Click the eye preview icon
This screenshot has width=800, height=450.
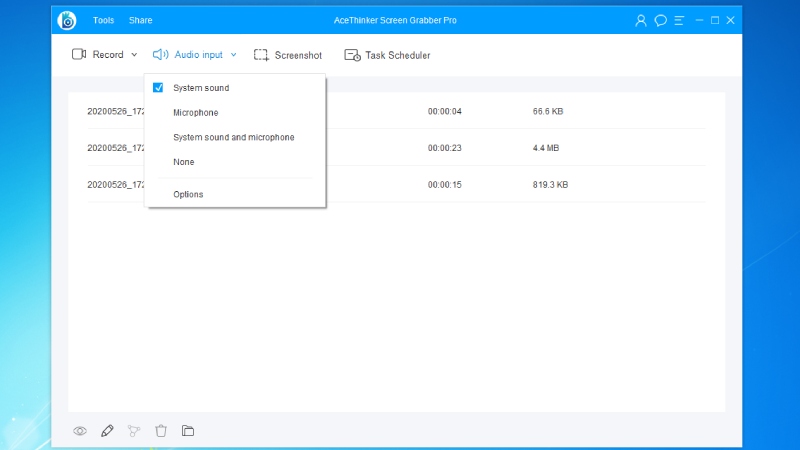tap(80, 431)
